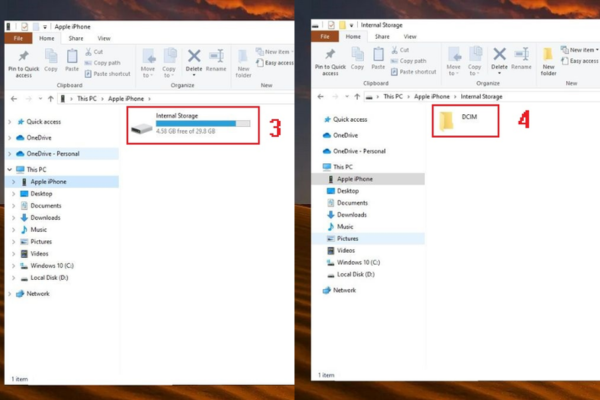Switch to View tab in right window
The height and width of the screenshot is (400, 600).
pyautogui.click(x=409, y=35)
